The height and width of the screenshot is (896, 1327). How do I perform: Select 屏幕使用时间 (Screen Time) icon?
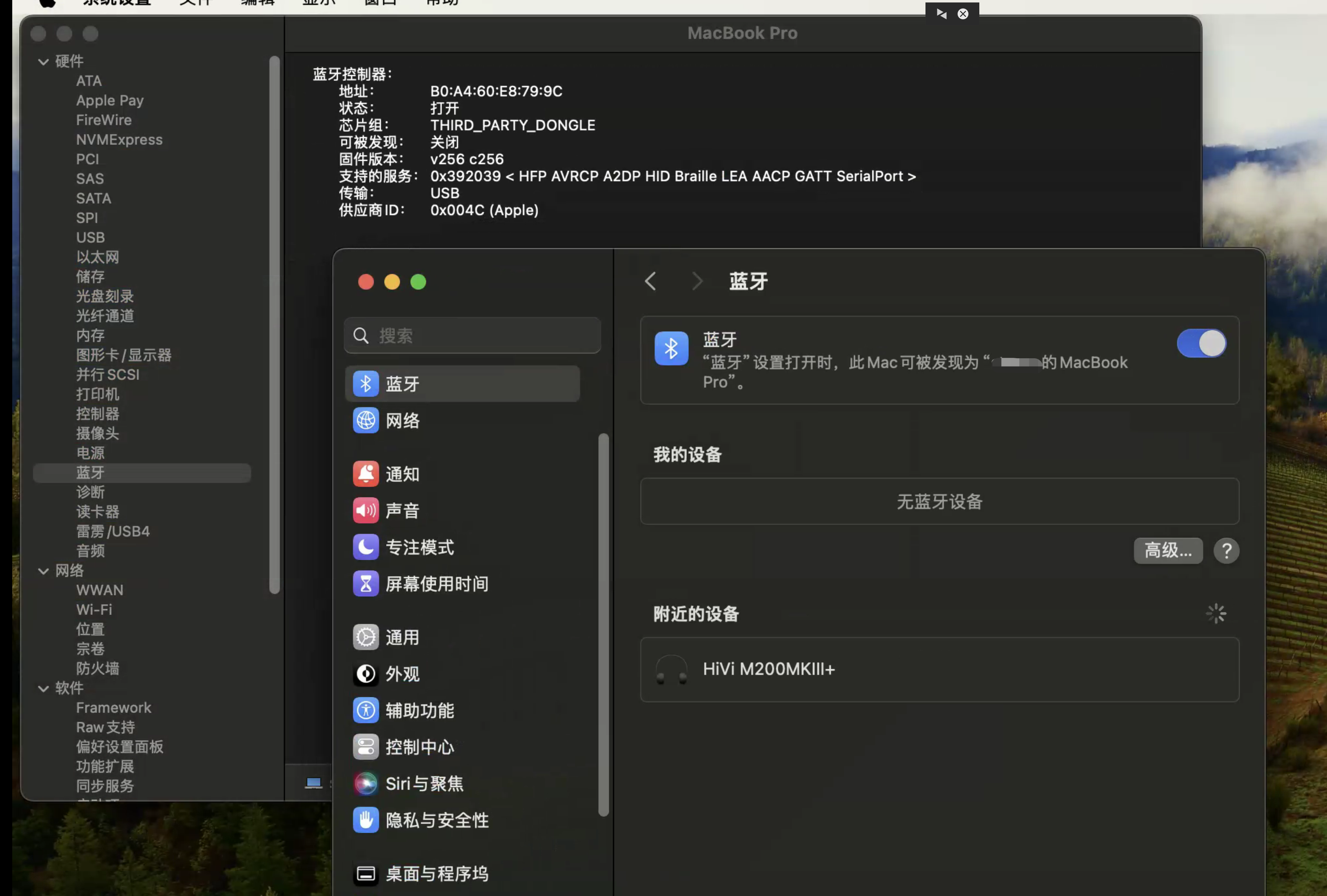[364, 584]
